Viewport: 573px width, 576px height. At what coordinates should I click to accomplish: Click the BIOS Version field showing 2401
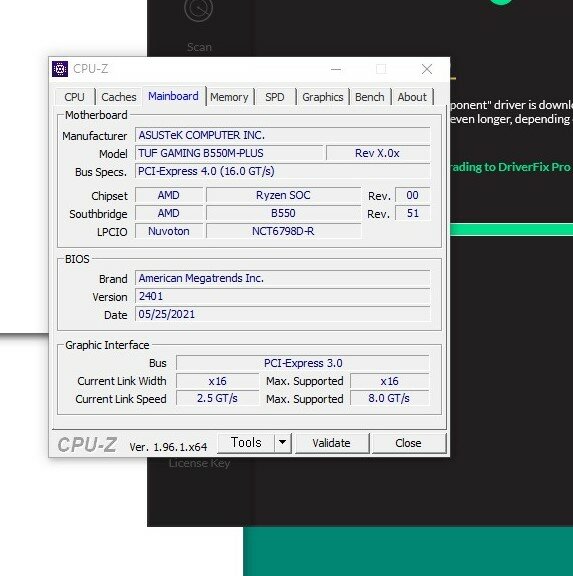282,296
